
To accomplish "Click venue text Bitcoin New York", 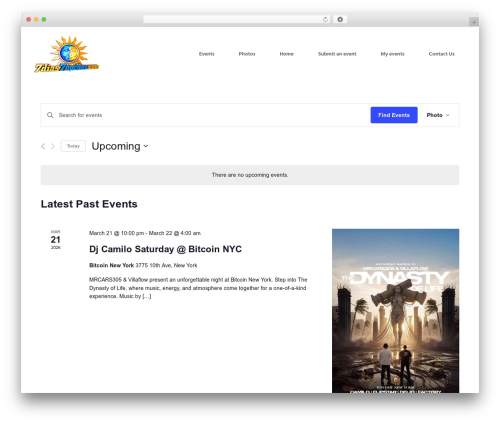I will tap(111, 265).
